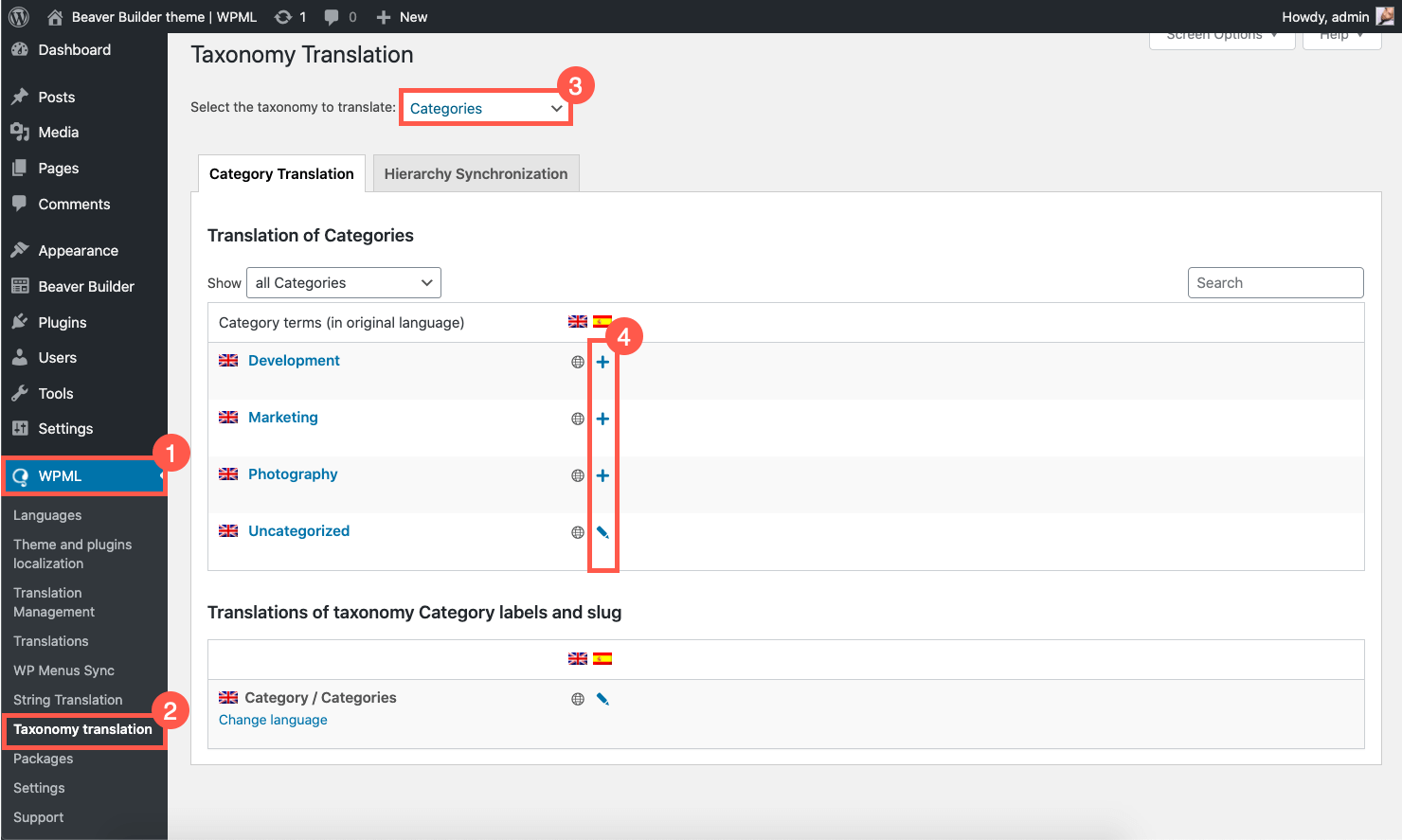1402x840 pixels.
Task: Click the updates icon showing 1
Action: point(290,17)
